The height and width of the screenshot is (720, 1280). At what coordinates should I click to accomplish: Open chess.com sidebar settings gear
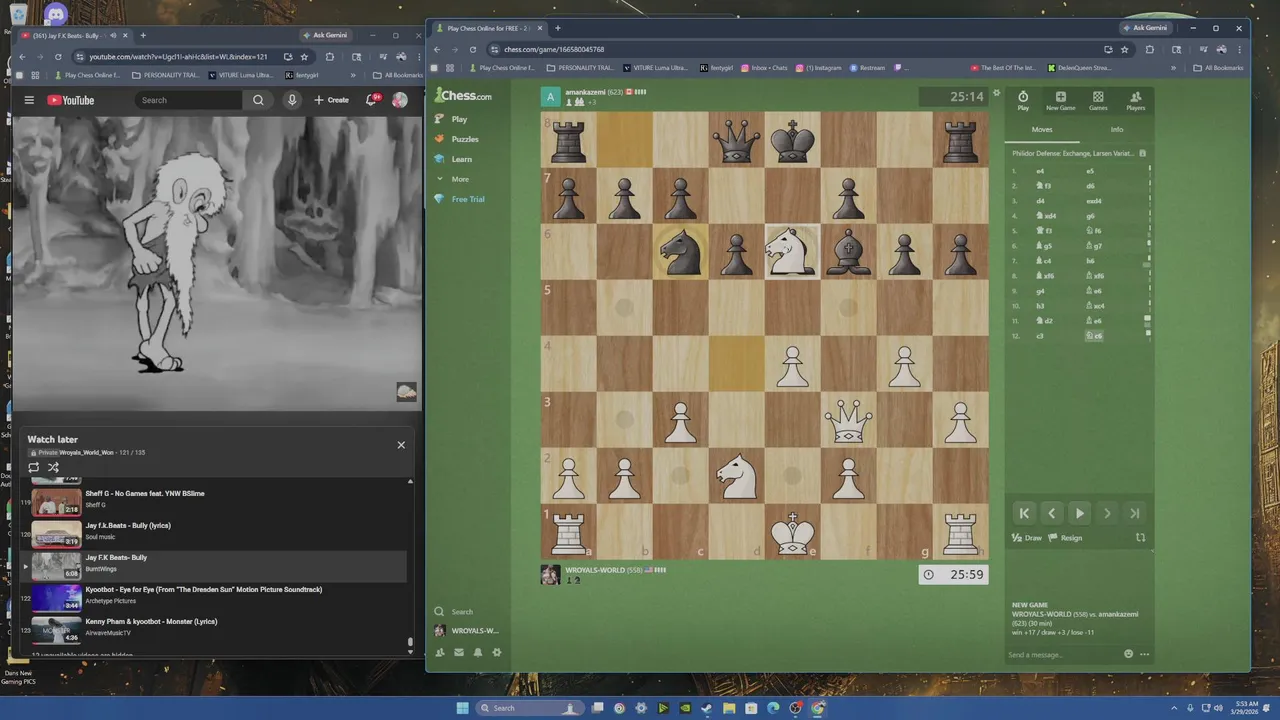497,653
